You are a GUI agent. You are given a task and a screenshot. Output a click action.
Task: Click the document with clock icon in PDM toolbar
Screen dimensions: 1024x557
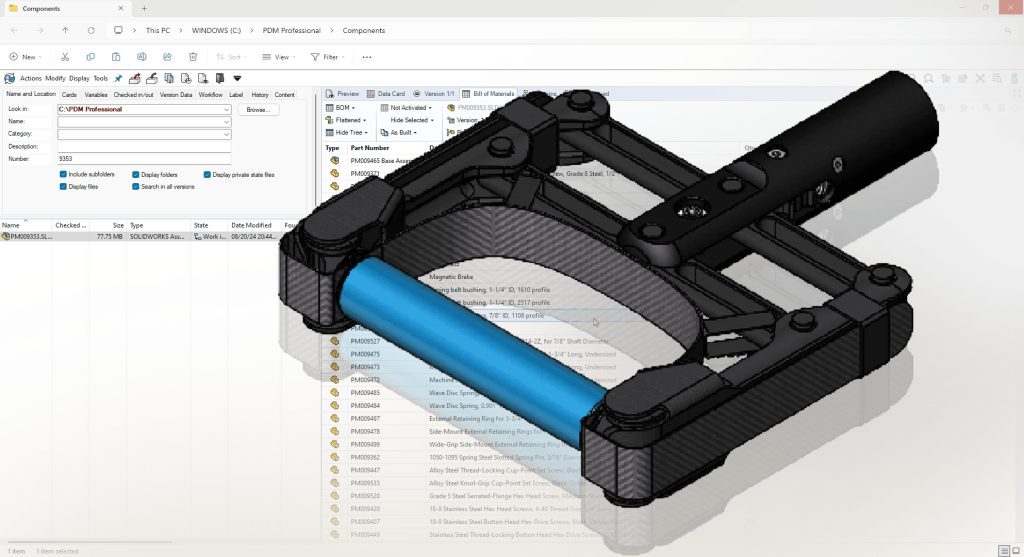coord(185,78)
